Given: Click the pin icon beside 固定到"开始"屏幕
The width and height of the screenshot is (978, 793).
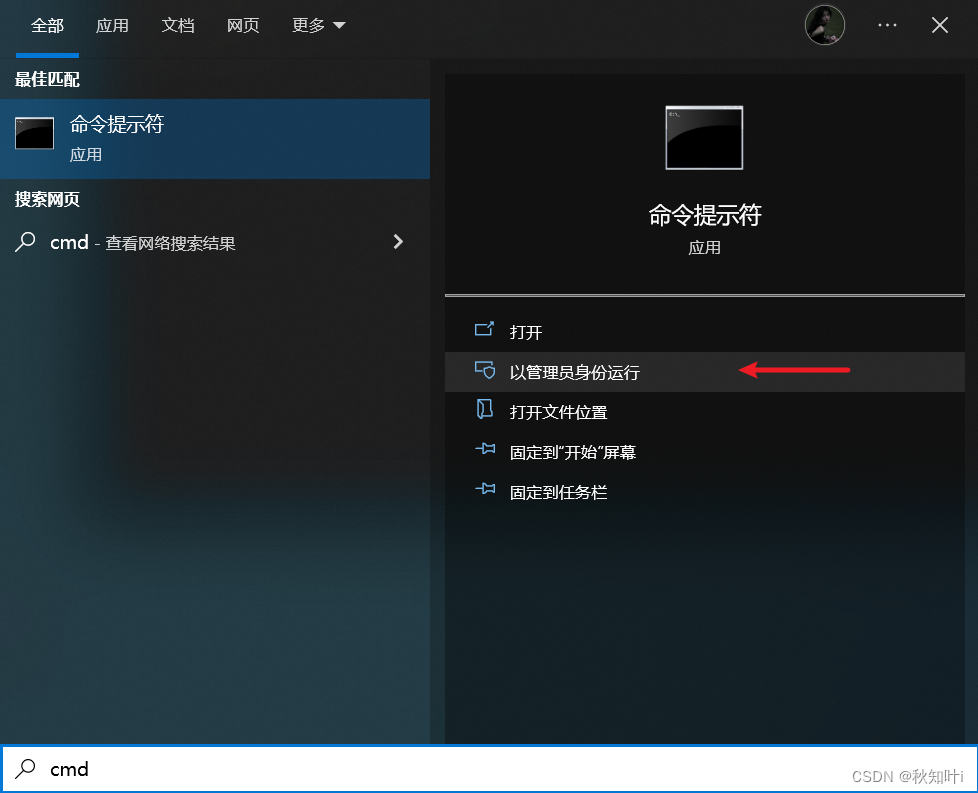Looking at the screenshot, I should coord(484,451).
